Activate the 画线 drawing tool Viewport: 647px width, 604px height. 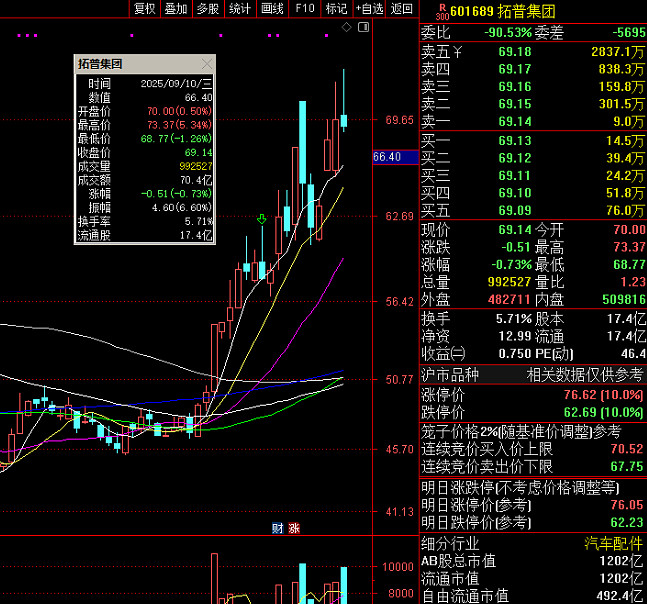point(272,9)
